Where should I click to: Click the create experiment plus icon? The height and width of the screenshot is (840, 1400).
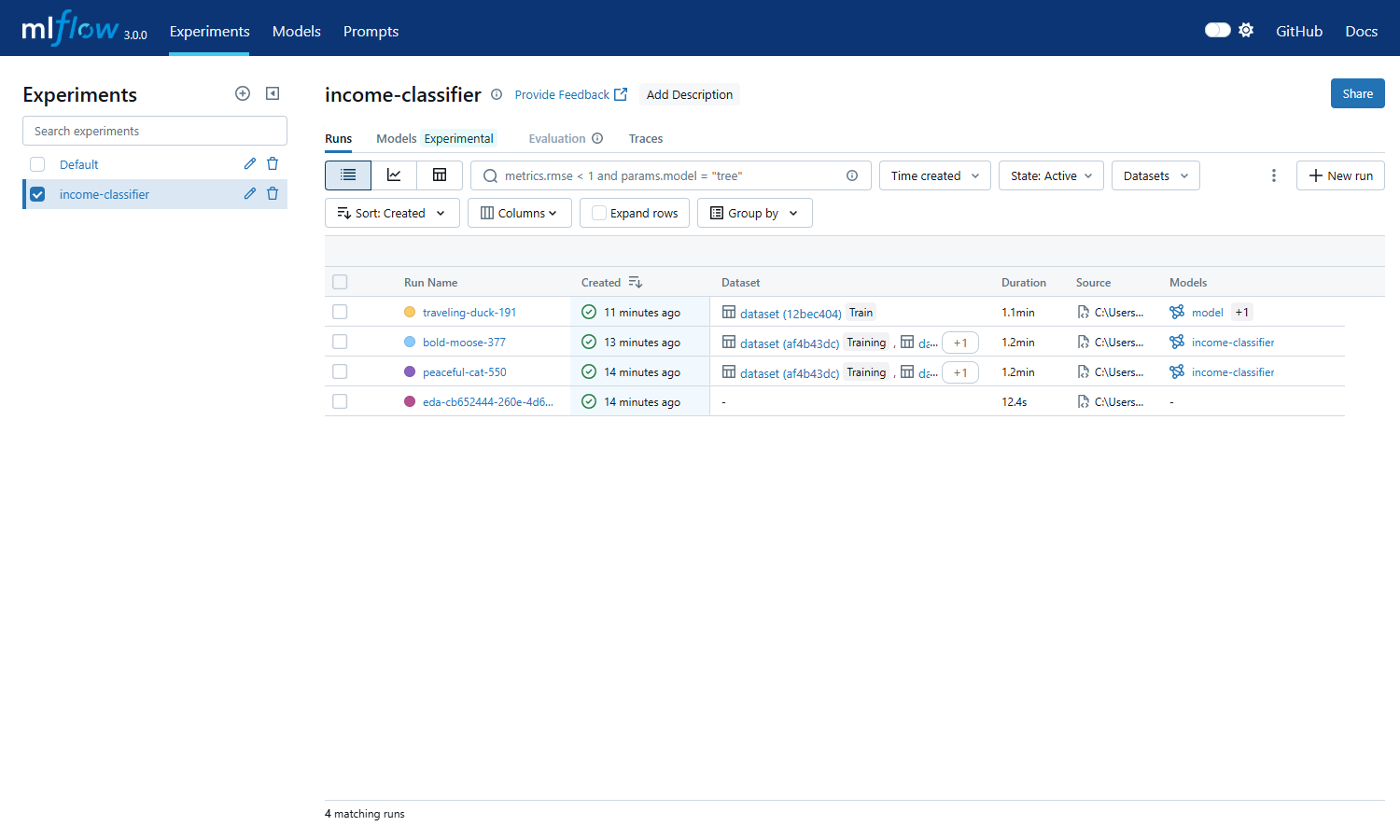click(243, 93)
